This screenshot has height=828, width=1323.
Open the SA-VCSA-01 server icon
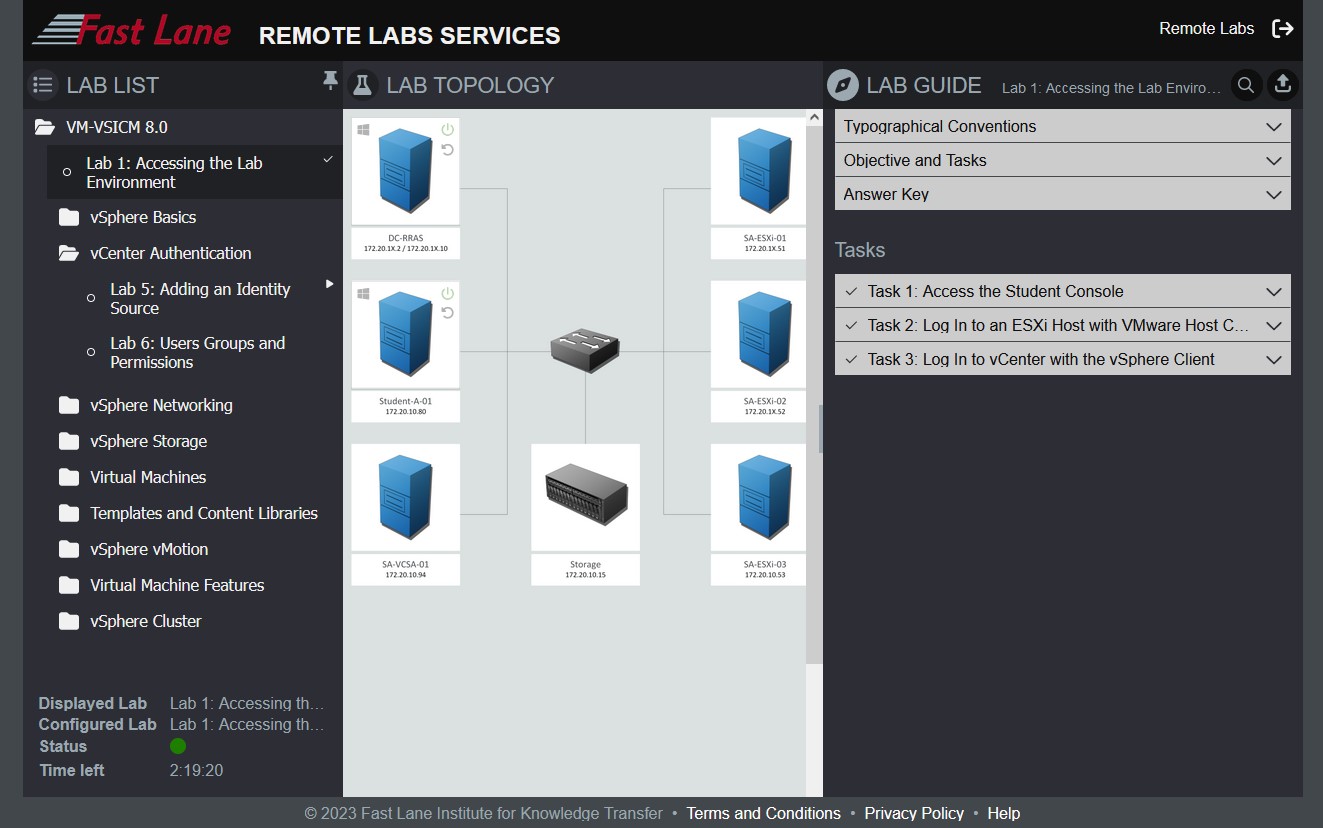click(x=405, y=497)
